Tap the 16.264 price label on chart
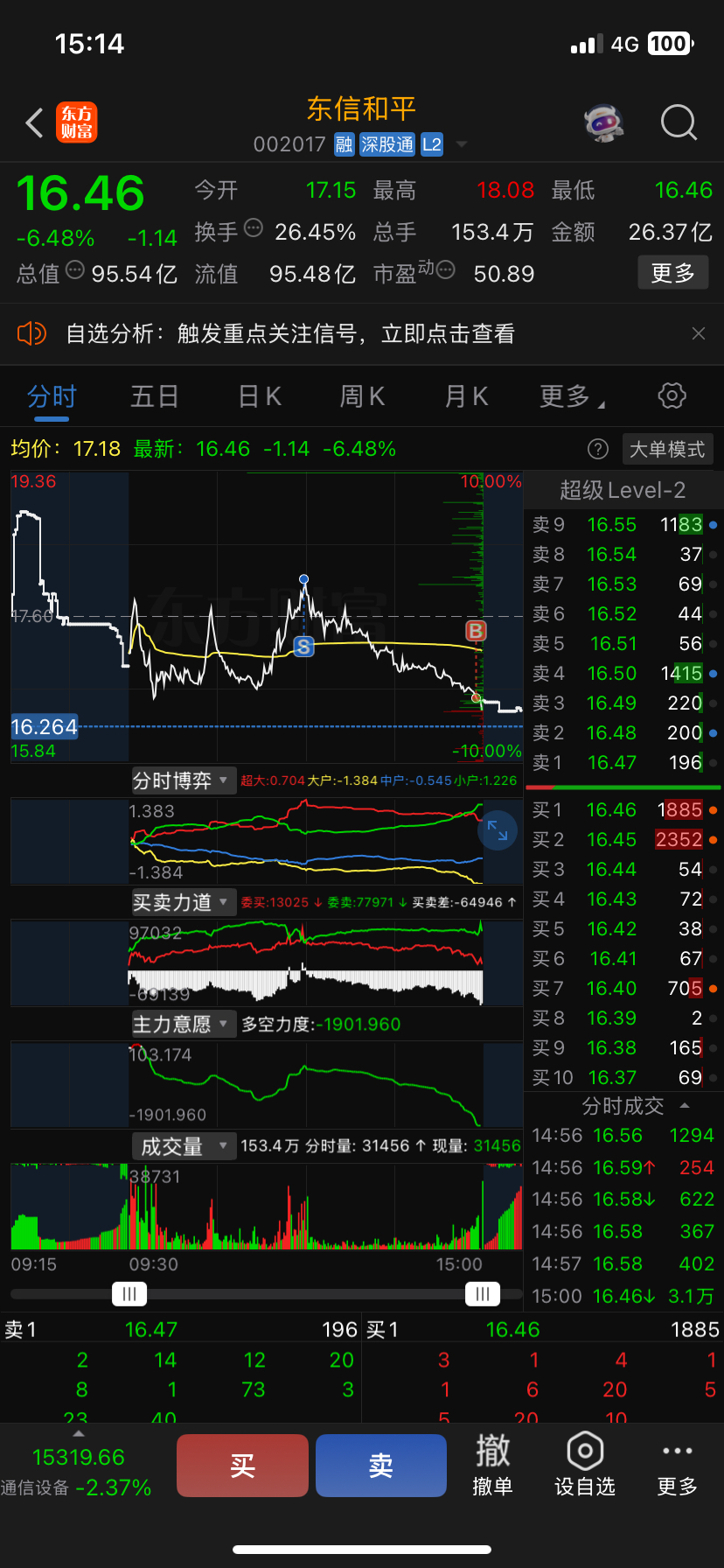This screenshot has width=724, height=1568. (44, 726)
